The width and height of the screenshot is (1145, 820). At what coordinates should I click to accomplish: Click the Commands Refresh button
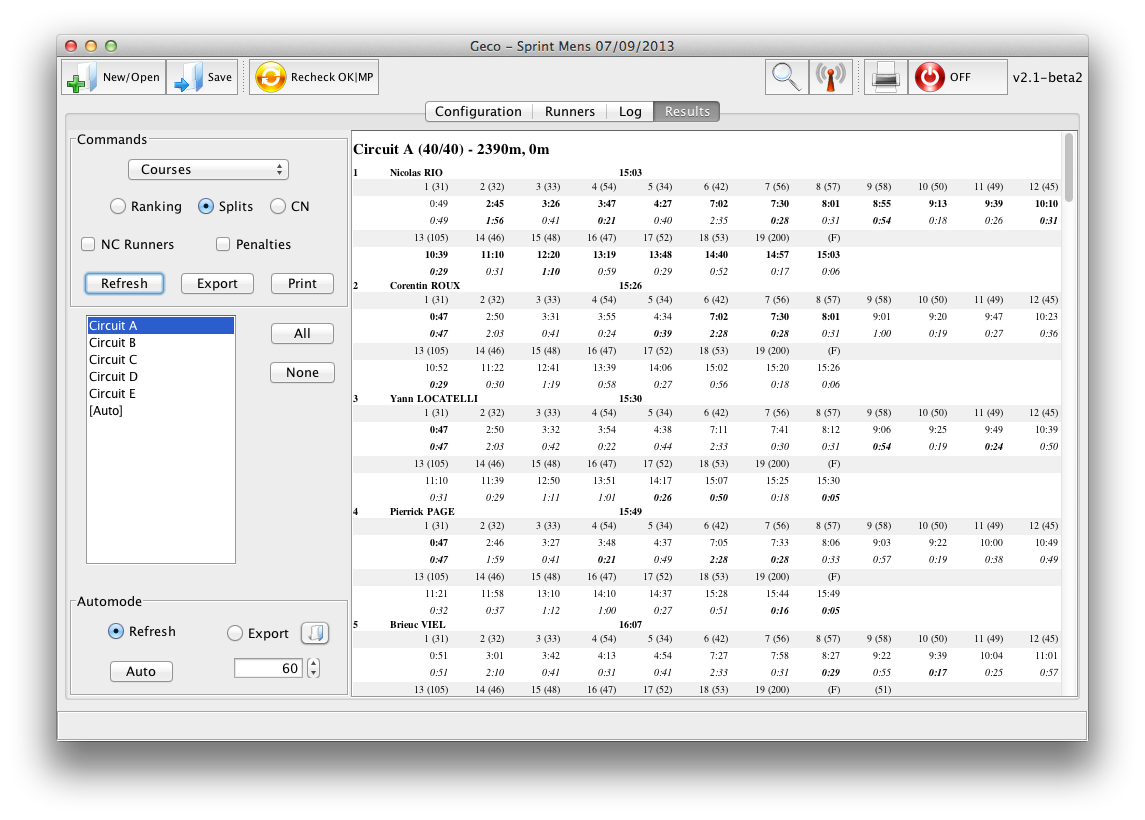(124, 283)
